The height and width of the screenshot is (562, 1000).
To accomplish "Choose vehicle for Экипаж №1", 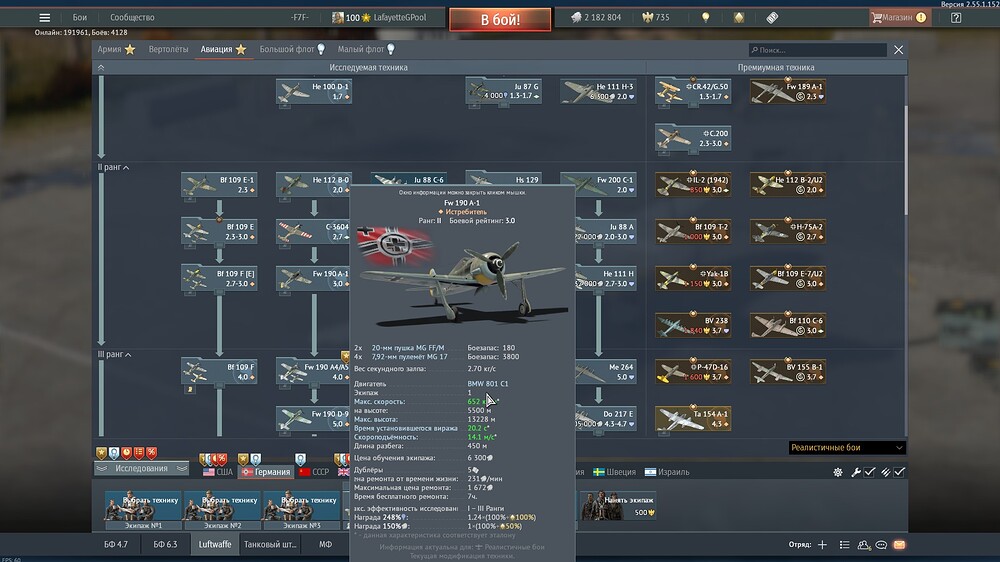I will click(143, 510).
